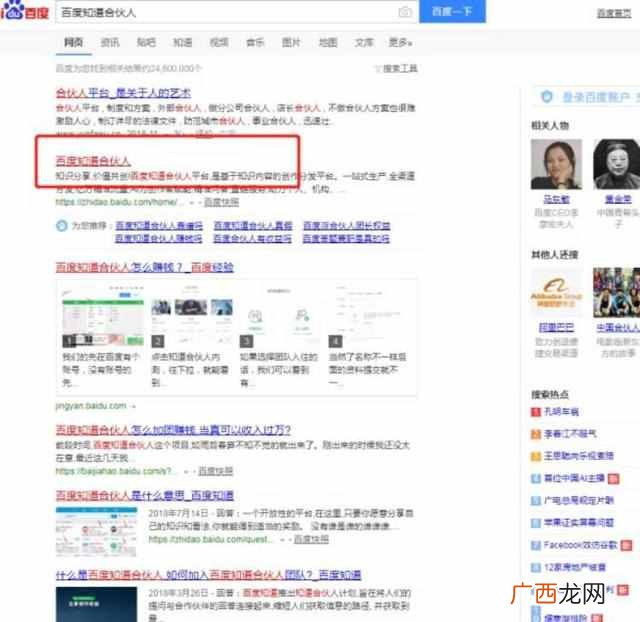The height and width of the screenshot is (622, 640).
Task: Open hot search 苹果证实屏幕问题
Action: click(579, 522)
